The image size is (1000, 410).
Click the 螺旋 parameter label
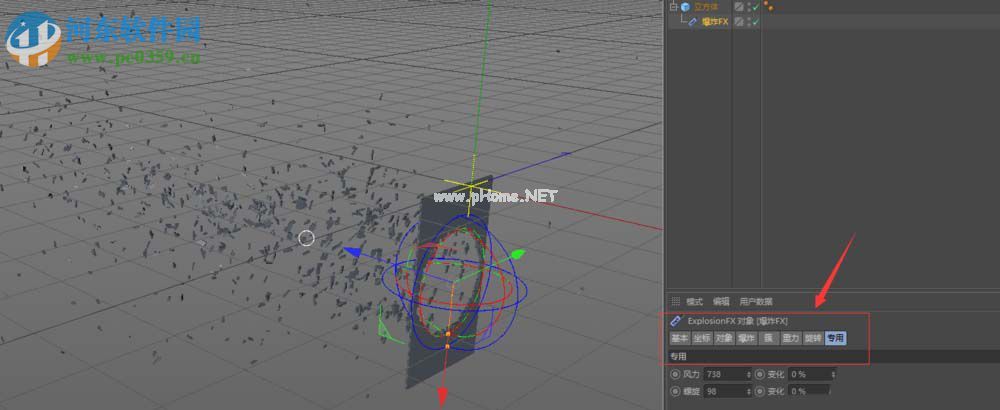point(691,391)
